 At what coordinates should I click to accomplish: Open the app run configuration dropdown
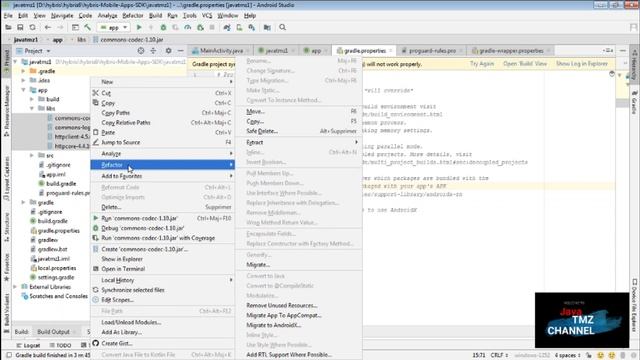[113, 27]
